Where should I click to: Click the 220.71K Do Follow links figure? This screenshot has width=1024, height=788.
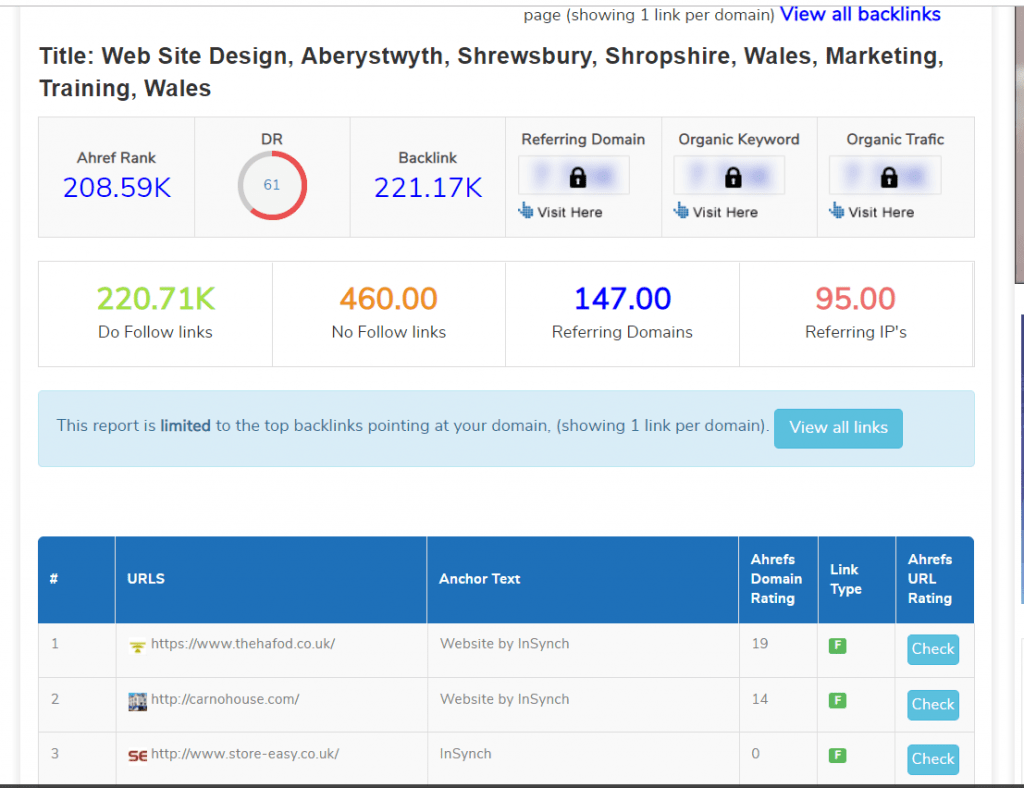pyautogui.click(x=155, y=299)
